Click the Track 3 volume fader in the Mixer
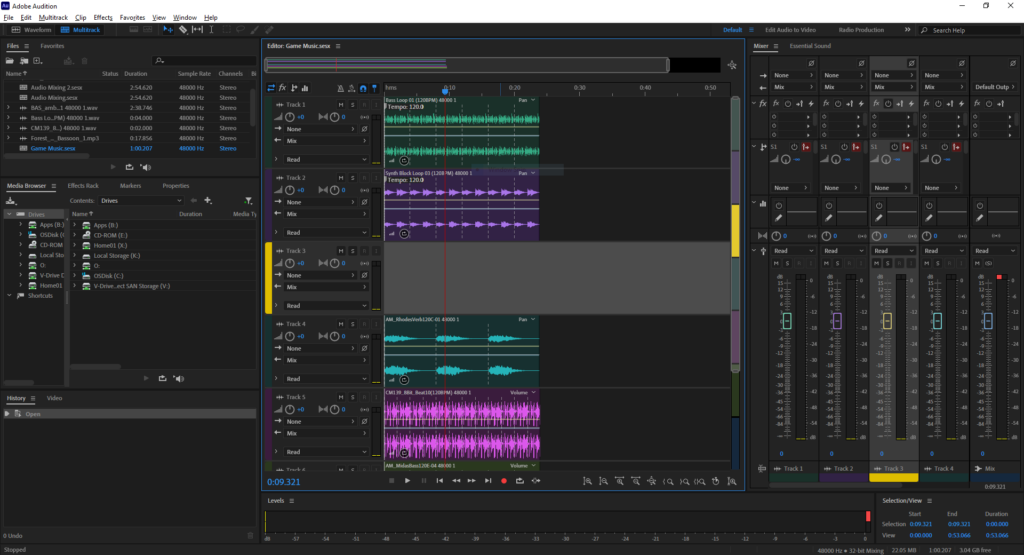 [x=887, y=320]
